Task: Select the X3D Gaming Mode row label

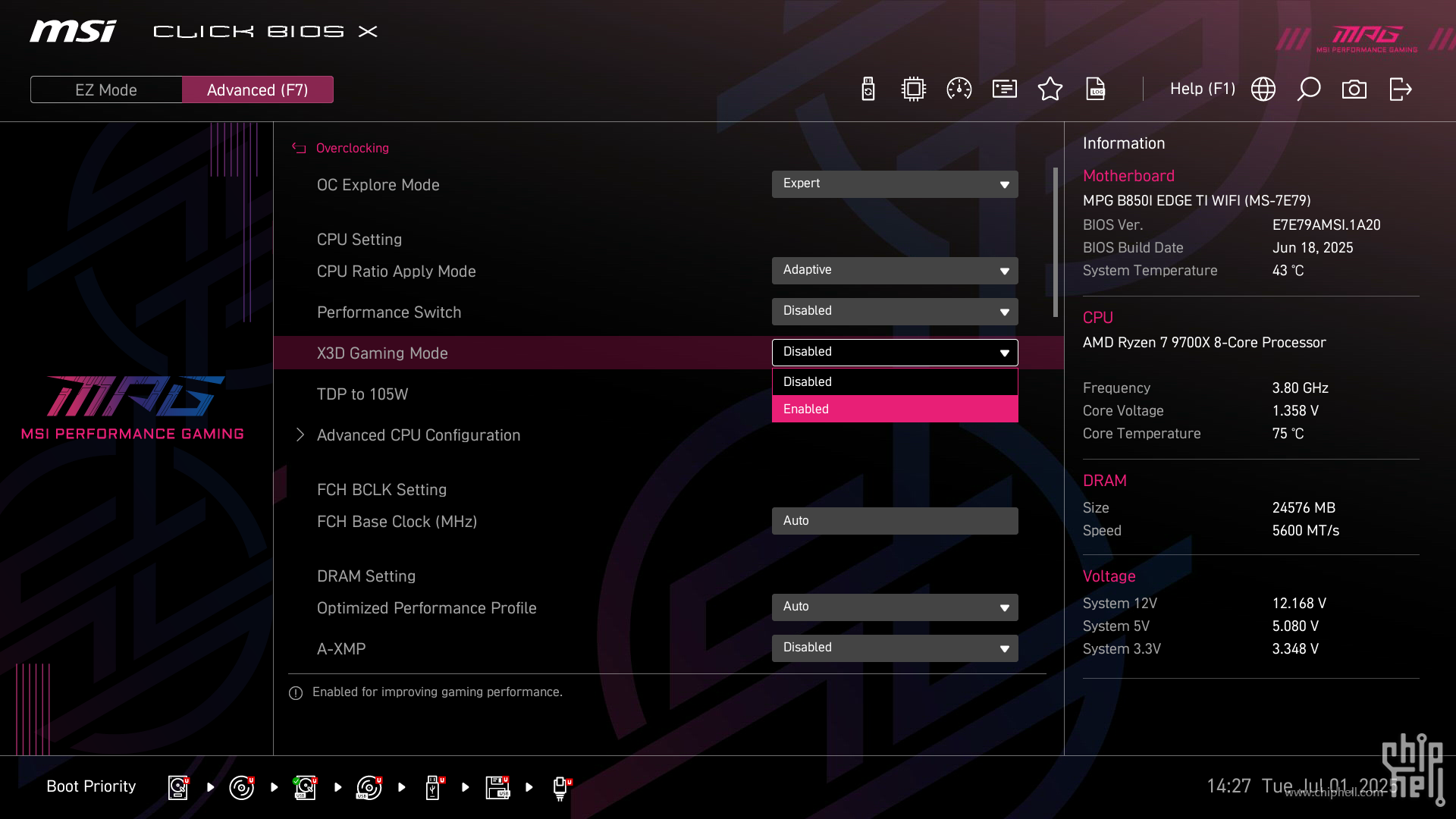Action: pyautogui.click(x=382, y=353)
